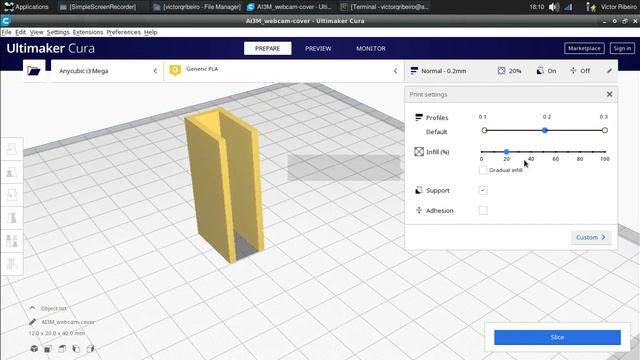Screen dimensions: 640x360
Task: Click the Generic PLA material icon
Action: [x=175, y=70]
